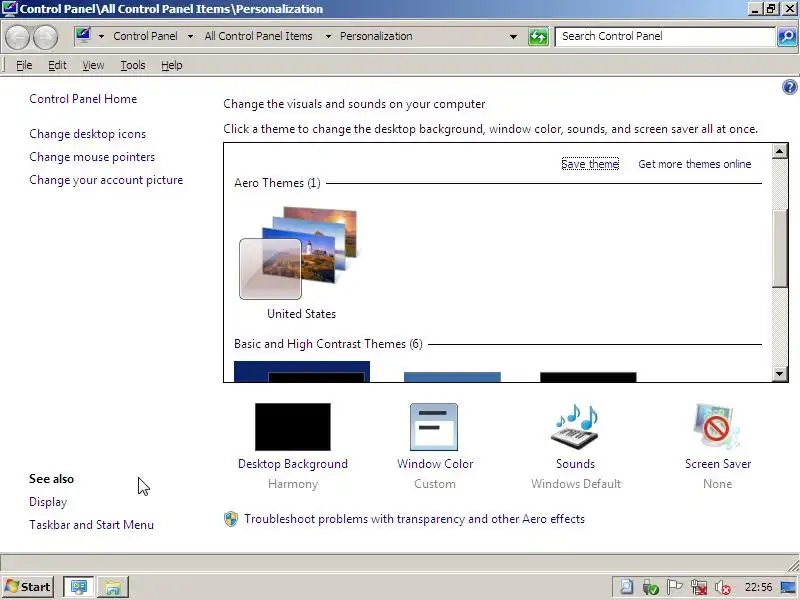Click the shield icon next to Troubleshoot link
This screenshot has width=800, height=600.
tap(231, 519)
